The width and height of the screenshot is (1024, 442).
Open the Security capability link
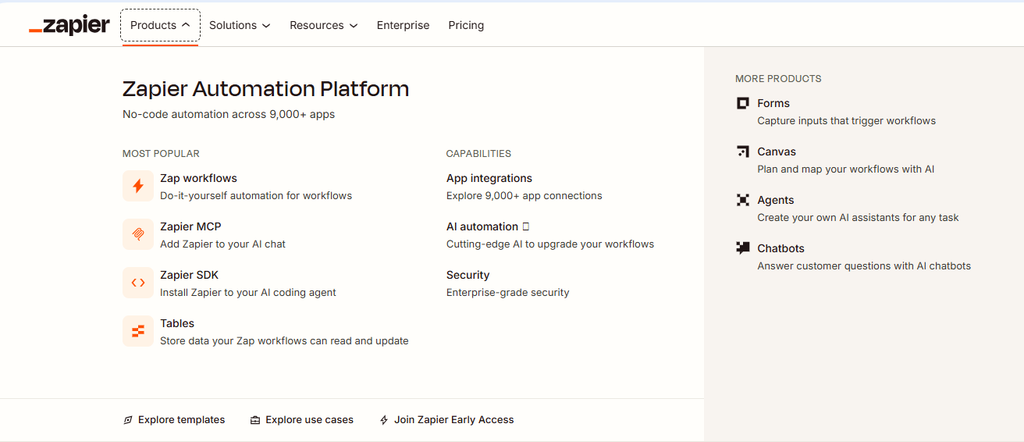(x=468, y=275)
